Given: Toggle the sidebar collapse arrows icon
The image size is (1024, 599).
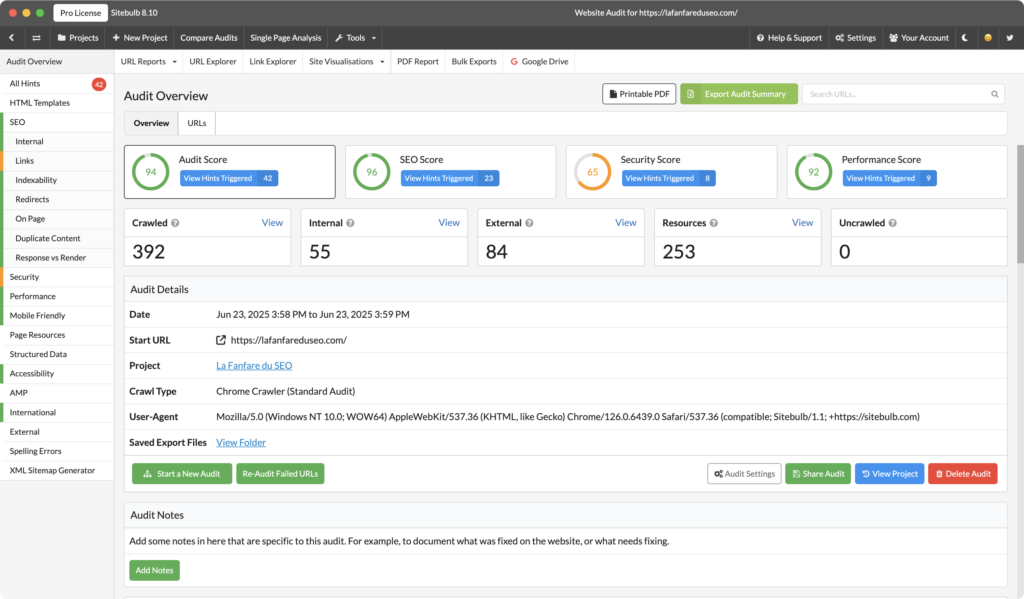Looking at the screenshot, I should click(36, 38).
